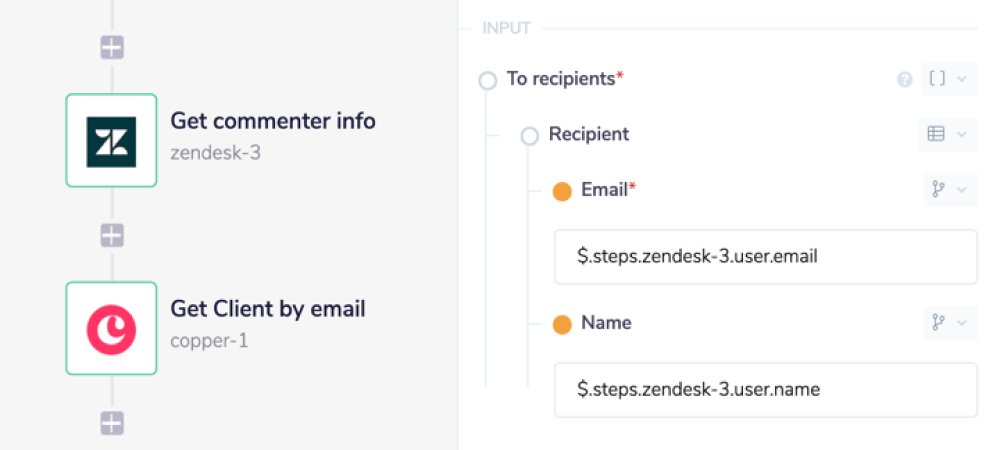The width and height of the screenshot is (1000, 450).
Task: Toggle the To recipients circle node
Action: click(x=488, y=80)
